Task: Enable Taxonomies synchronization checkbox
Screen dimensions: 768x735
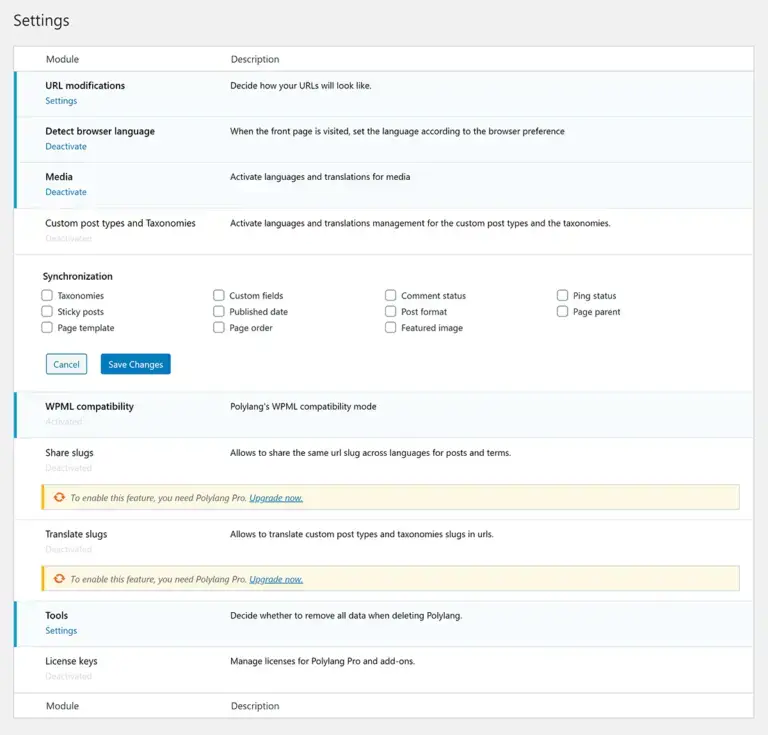Action: [x=47, y=295]
